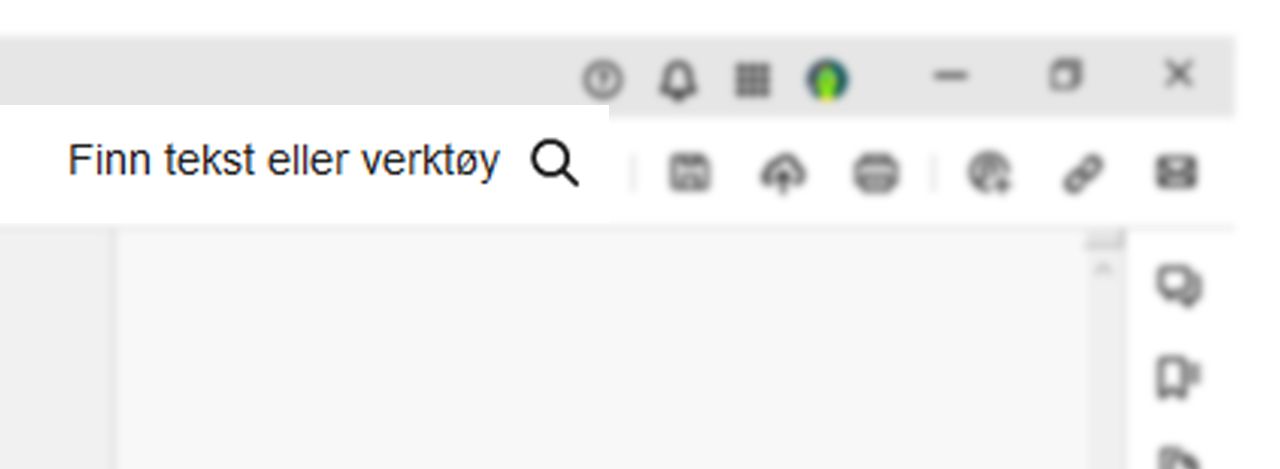Restore down the application window
Viewport: 1280px width, 469px height.
pos(1066,75)
